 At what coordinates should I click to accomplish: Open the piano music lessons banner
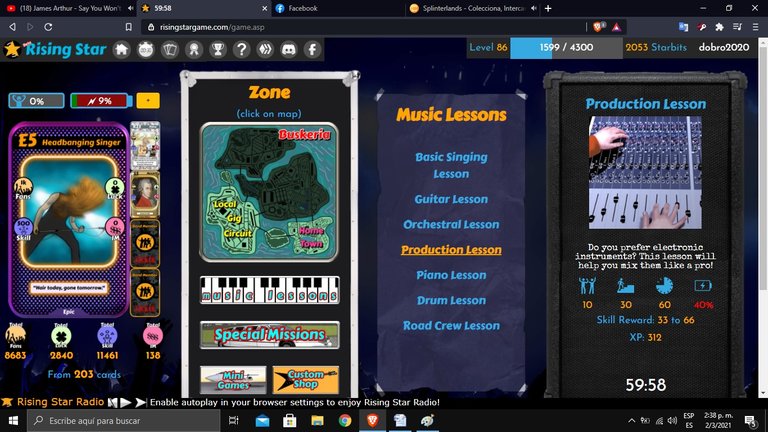tap(269, 290)
